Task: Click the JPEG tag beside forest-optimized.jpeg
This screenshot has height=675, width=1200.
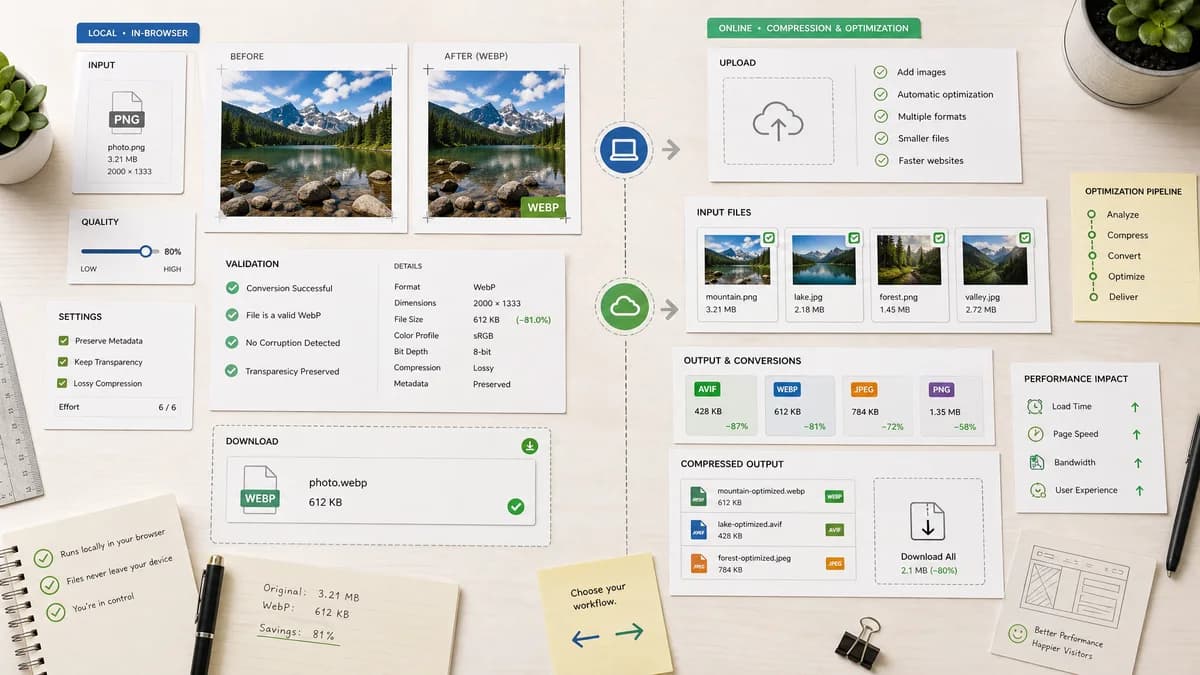Action: tap(834, 564)
